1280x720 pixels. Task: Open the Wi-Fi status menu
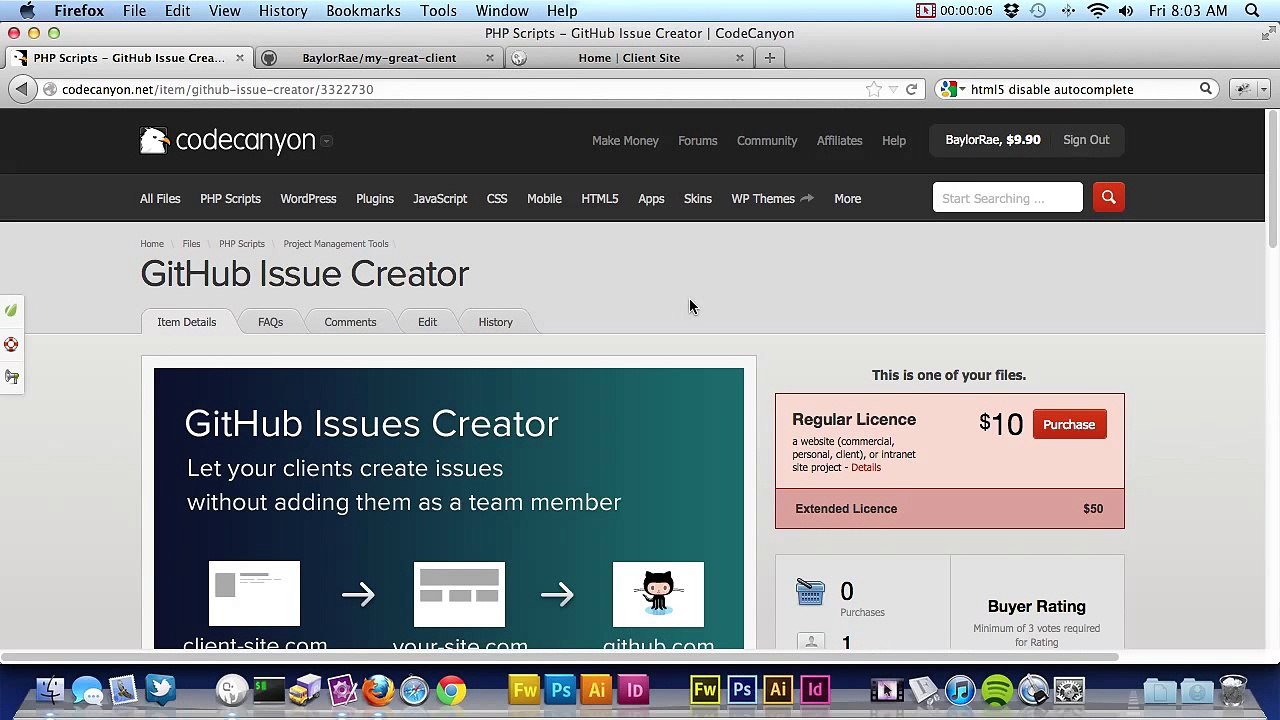pos(1097,11)
